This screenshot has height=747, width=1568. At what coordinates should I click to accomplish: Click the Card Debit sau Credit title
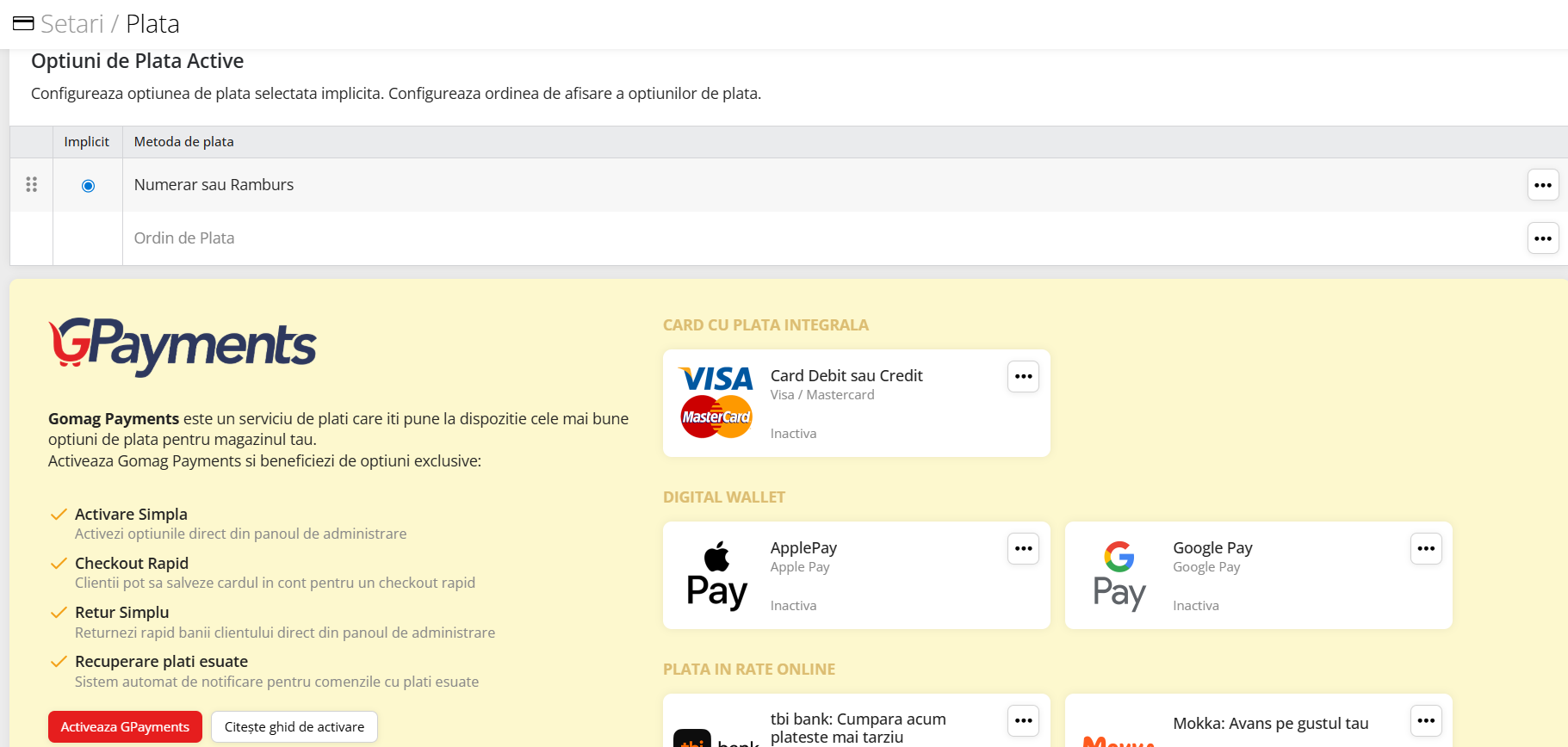point(846,376)
